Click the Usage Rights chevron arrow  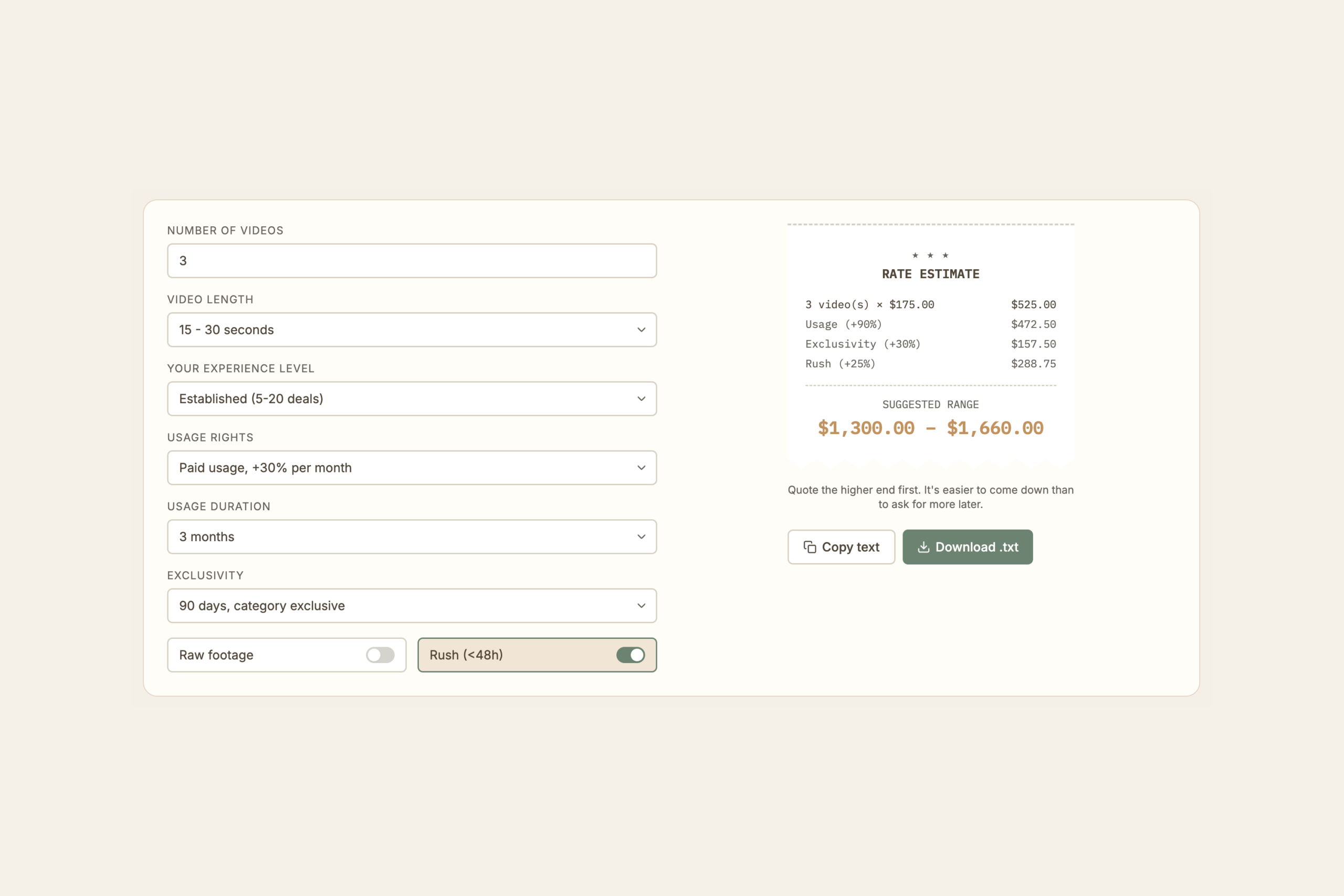[641, 468]
